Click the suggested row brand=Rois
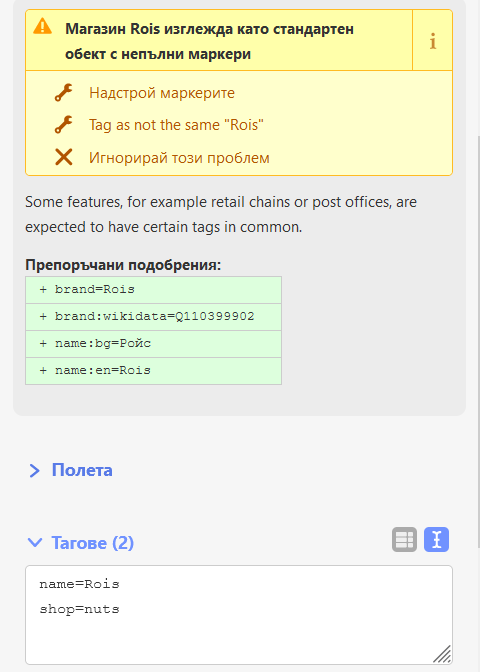Viewport: 480px width, 672px height. pos(153,290)
